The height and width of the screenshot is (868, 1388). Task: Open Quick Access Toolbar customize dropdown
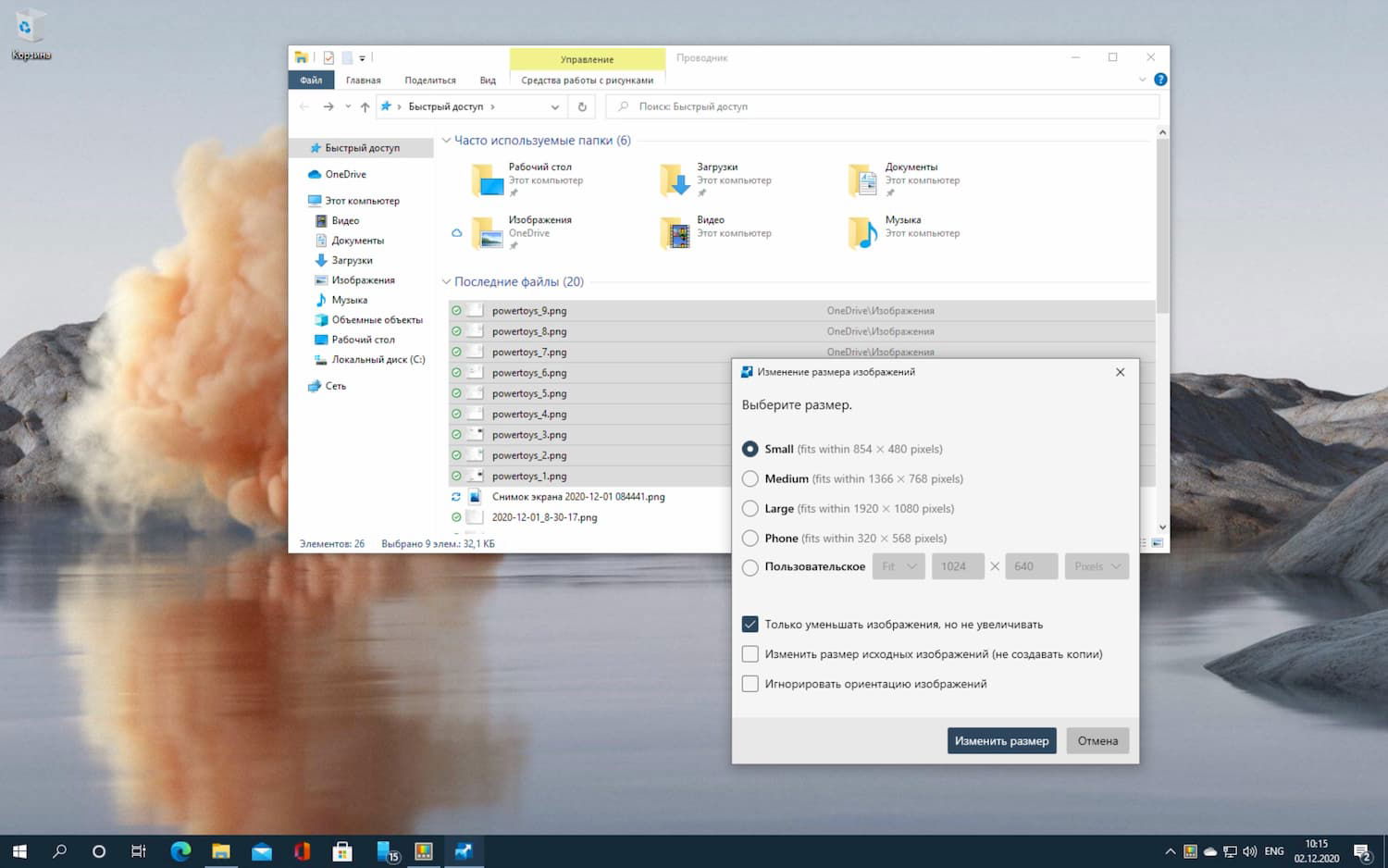[x=363, y=58]
